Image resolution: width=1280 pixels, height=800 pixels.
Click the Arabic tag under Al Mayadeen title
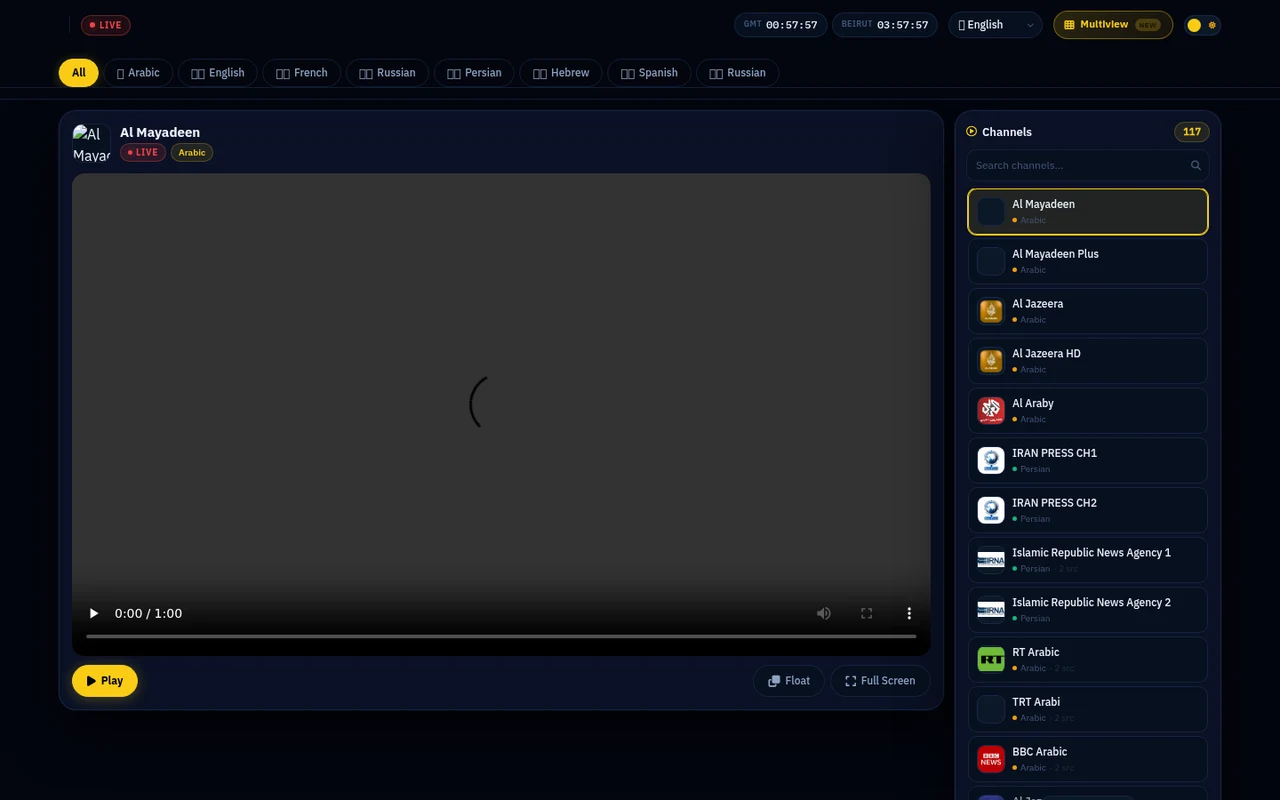[192, 153]
